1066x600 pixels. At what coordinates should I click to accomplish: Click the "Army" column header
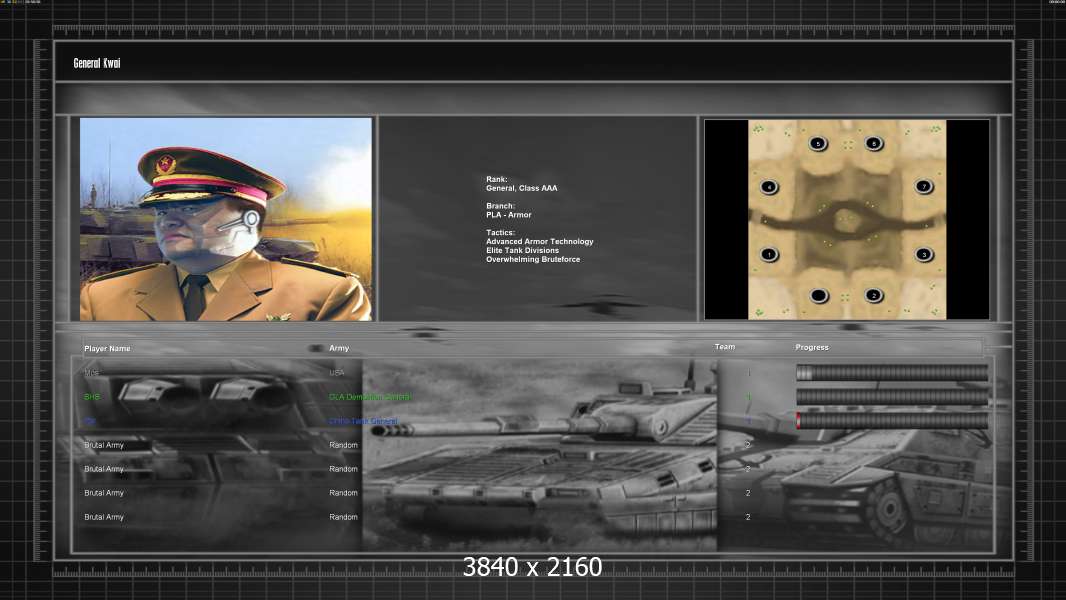pos(339,348)
